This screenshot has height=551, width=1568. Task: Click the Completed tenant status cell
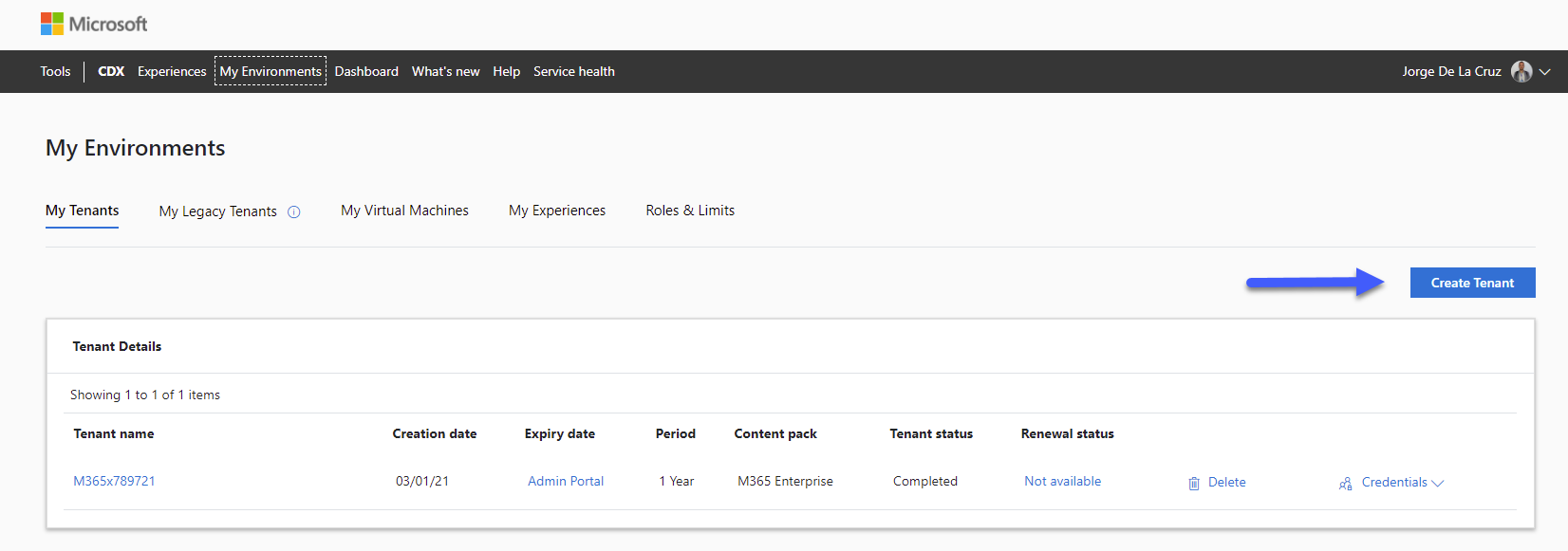click(925, 481)
